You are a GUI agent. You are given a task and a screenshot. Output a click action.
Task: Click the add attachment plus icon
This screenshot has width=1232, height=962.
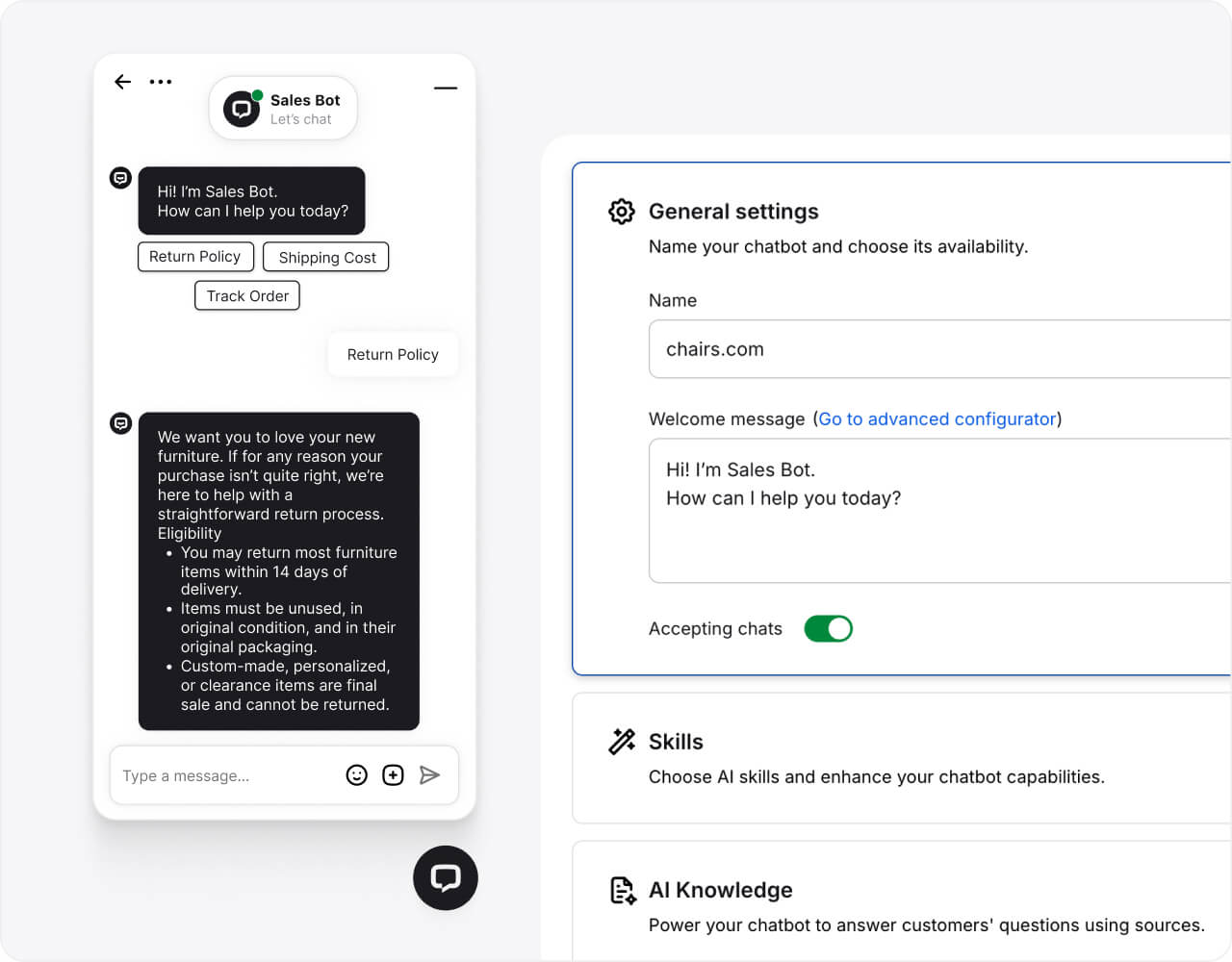point(393,775)
